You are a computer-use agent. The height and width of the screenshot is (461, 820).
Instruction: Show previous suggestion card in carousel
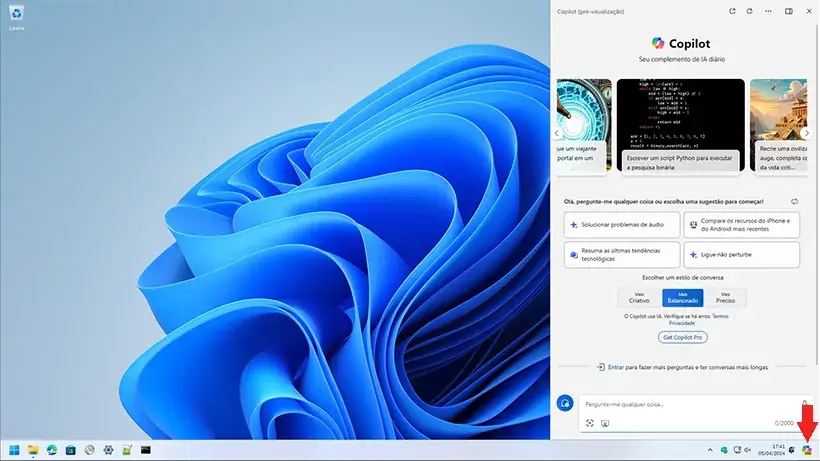click(x=557, y=133)
